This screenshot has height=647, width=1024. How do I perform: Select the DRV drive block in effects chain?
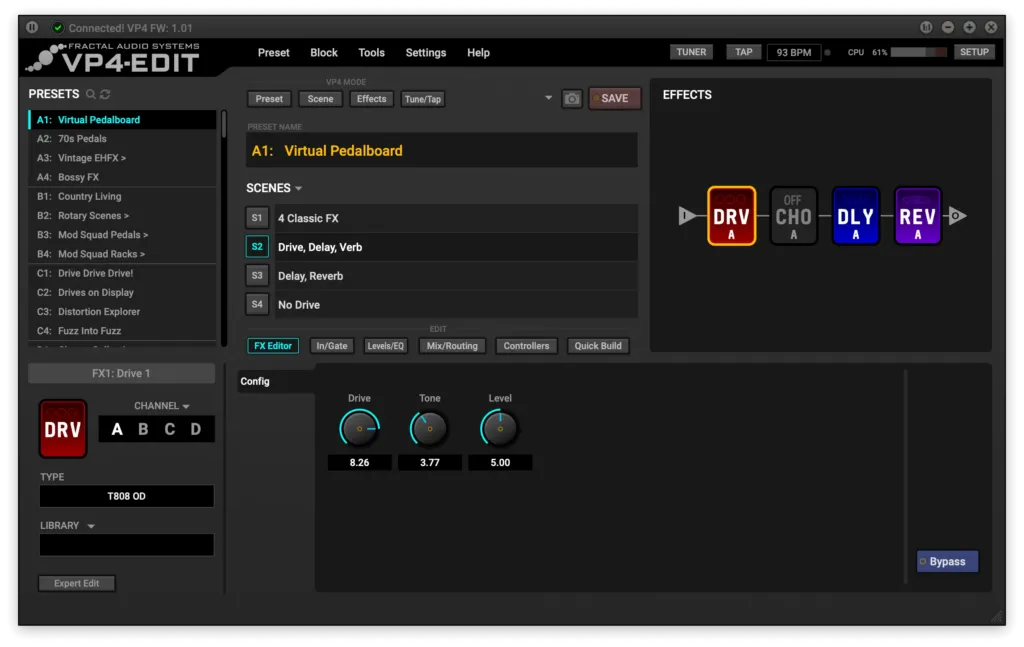731,216
